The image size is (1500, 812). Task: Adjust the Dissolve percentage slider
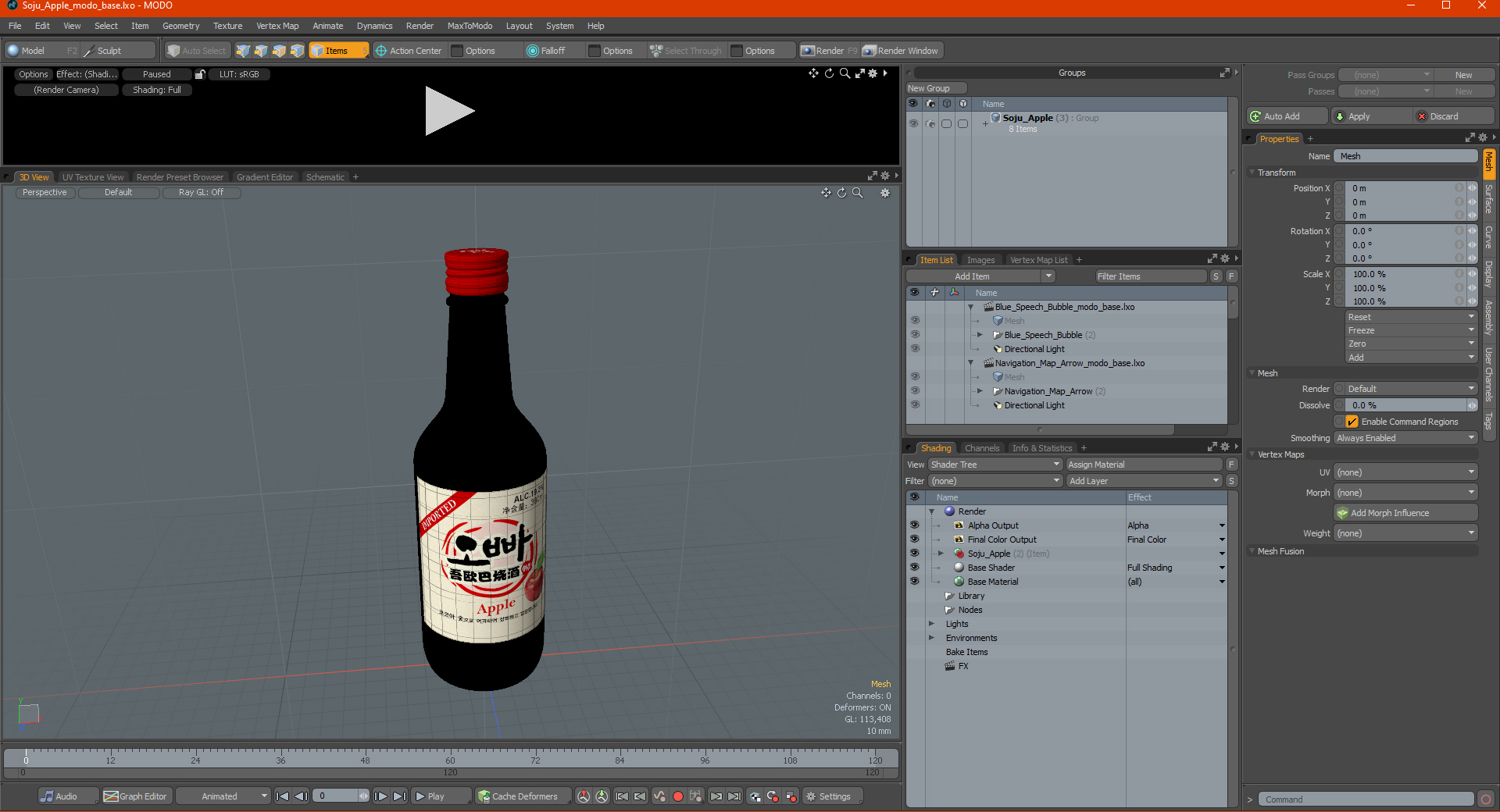(1405, 405)
